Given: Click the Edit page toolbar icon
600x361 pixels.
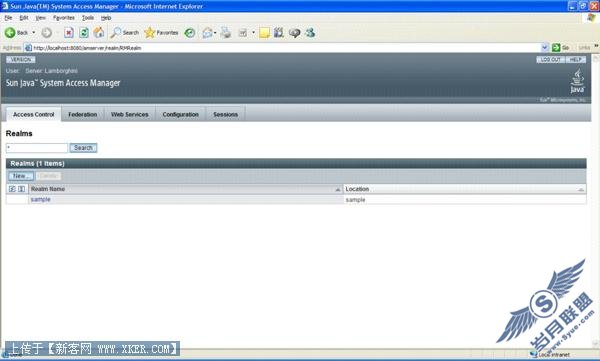Looking at the screenshot, I should (x=243, y=33).
